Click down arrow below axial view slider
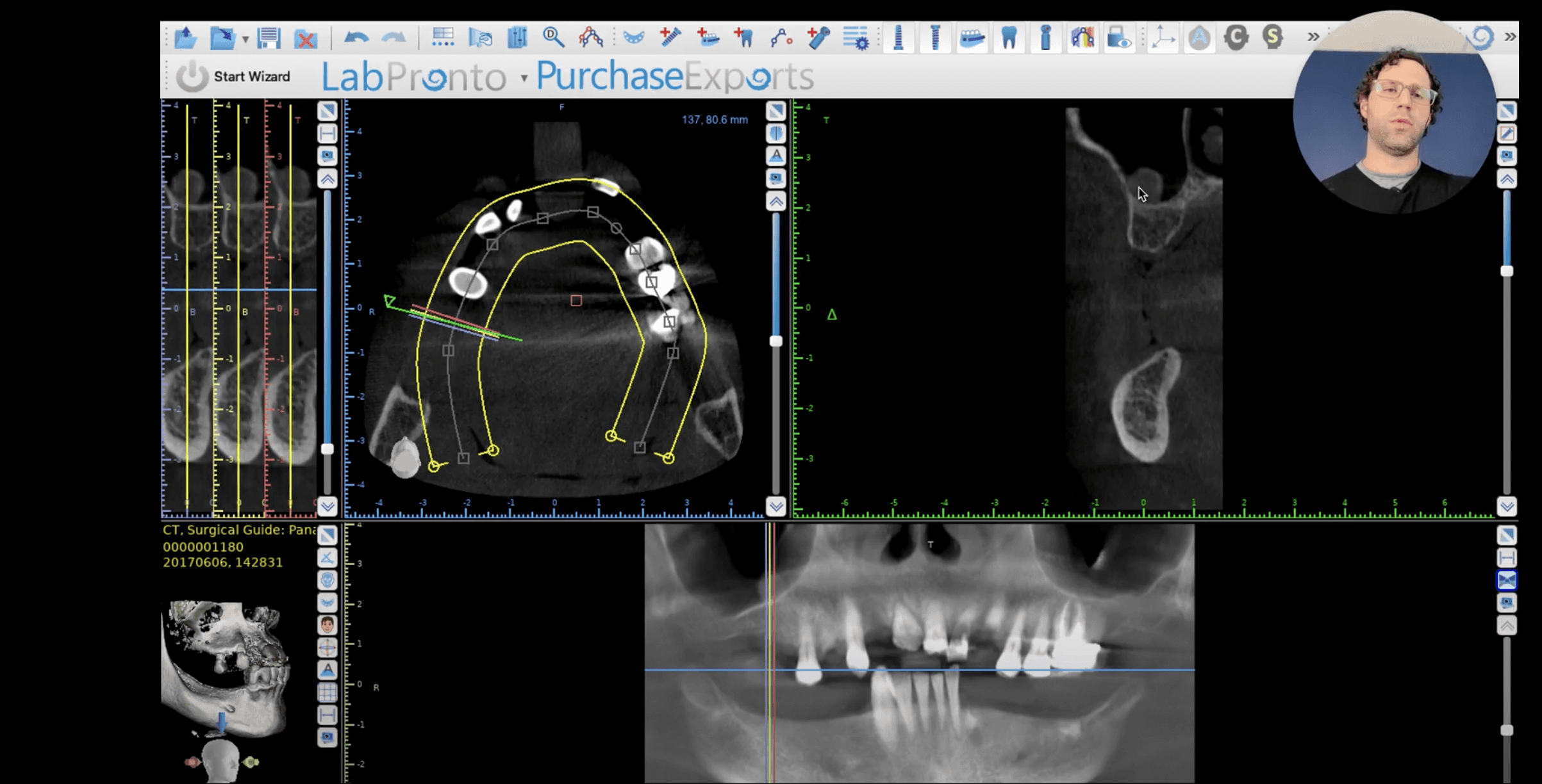This screenshot has width=1542, height=784. click(775, 507)
